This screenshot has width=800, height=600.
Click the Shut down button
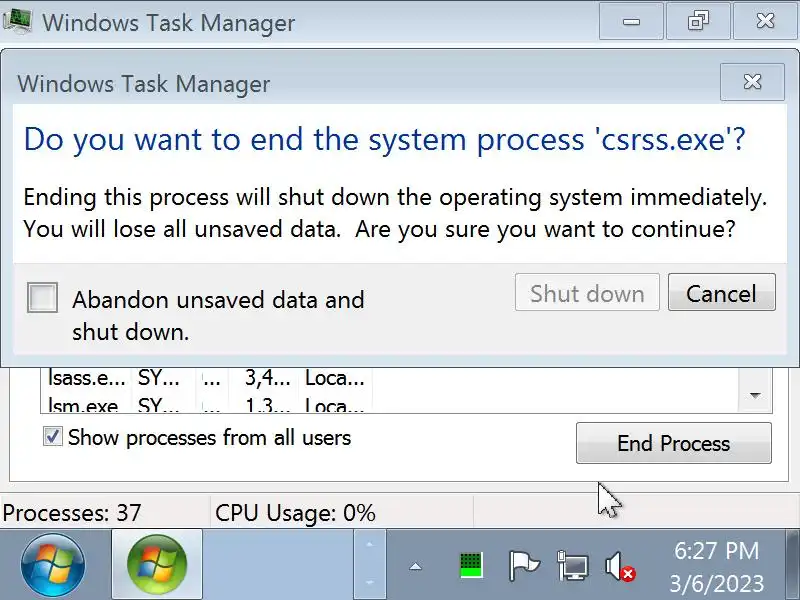[x=587, y=293]
